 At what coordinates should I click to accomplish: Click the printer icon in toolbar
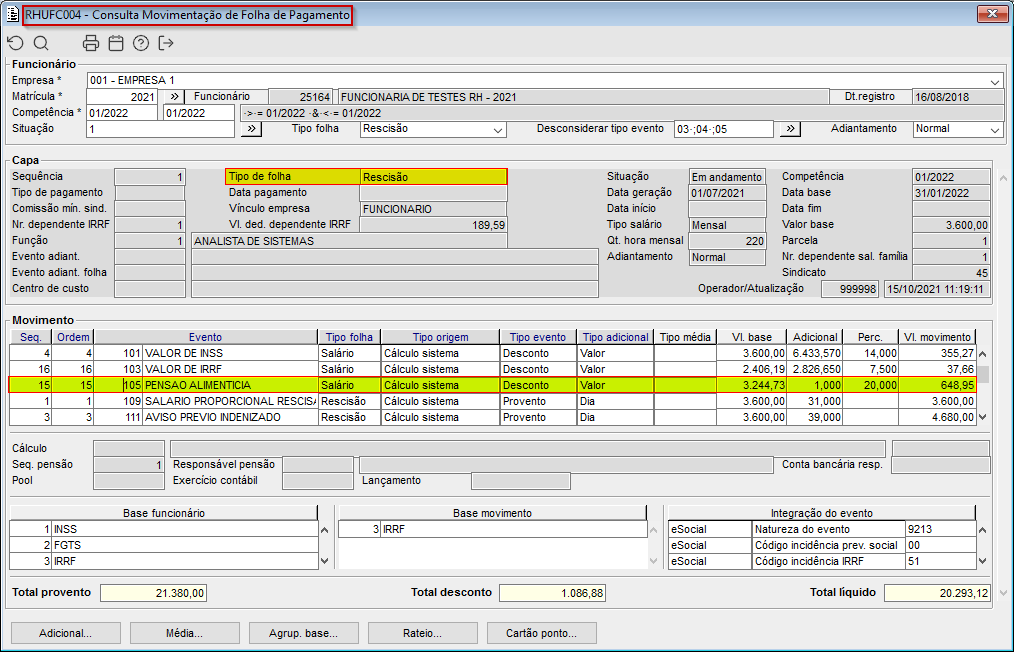tap(91, 43)
